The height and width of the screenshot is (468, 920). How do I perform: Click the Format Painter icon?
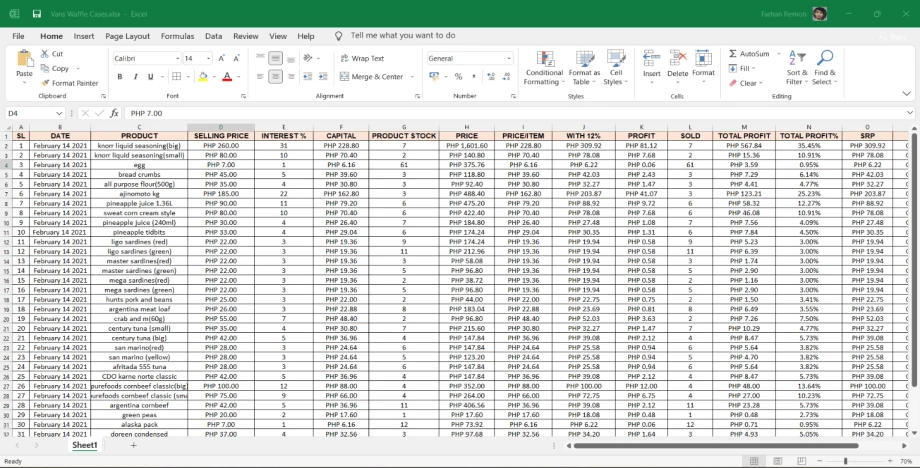pos(46,83)
